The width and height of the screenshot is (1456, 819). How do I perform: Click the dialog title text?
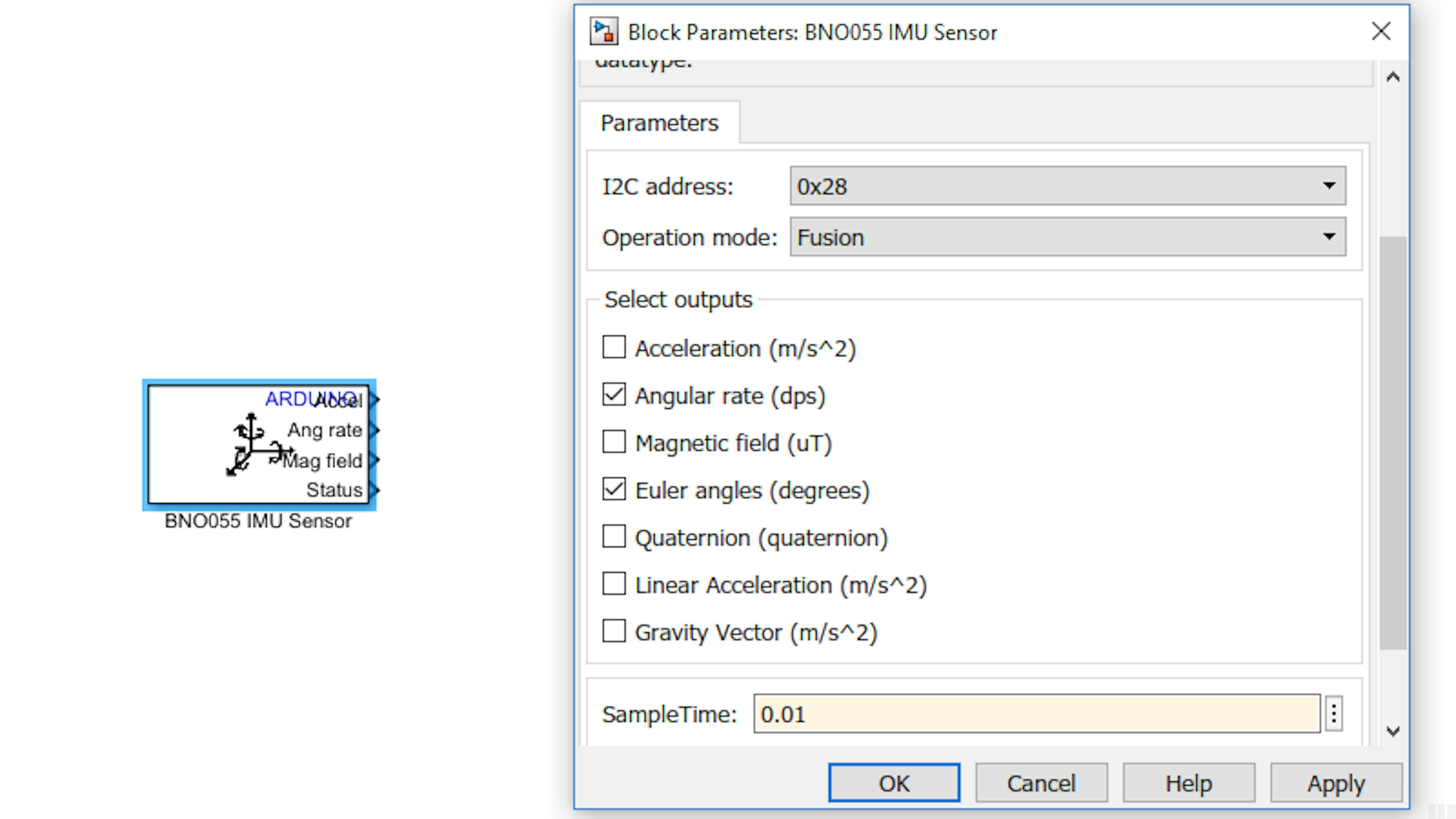[x=812, y=32]
